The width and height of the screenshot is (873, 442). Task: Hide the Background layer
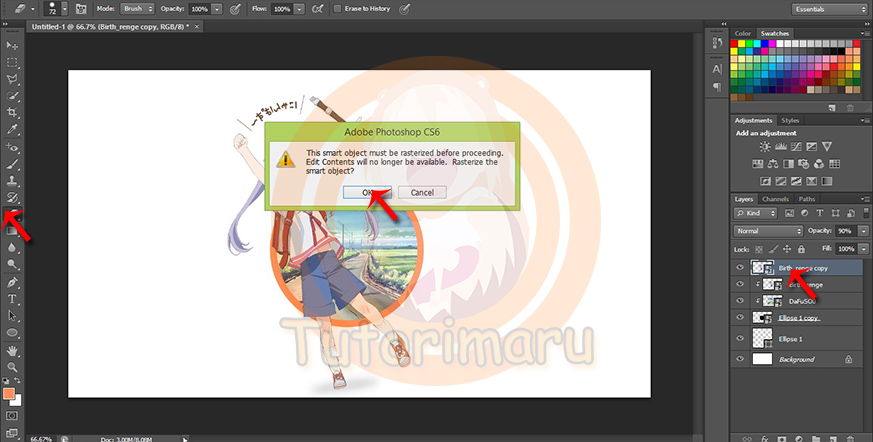740,359
